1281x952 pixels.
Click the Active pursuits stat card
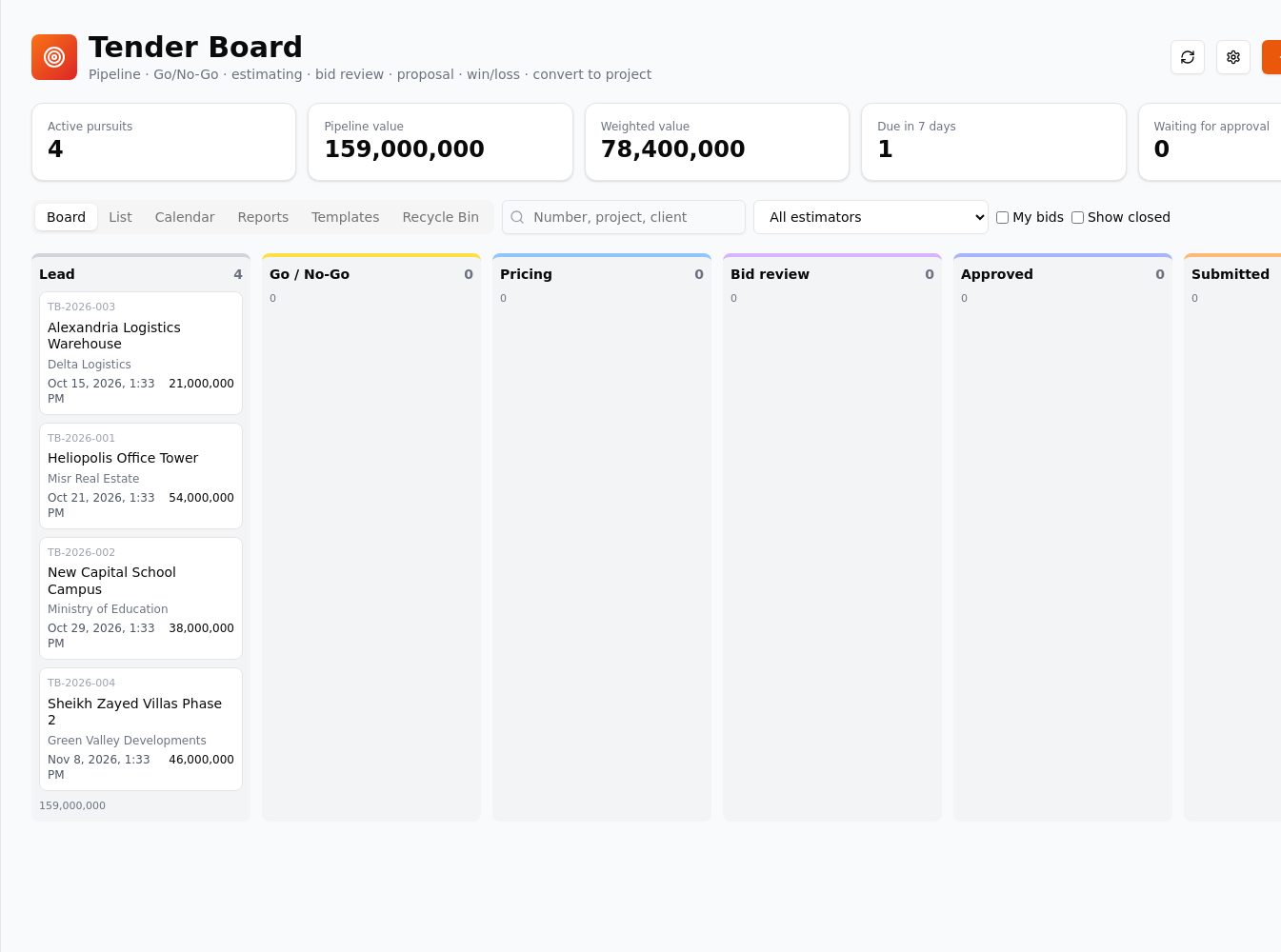tap(164, 142)
